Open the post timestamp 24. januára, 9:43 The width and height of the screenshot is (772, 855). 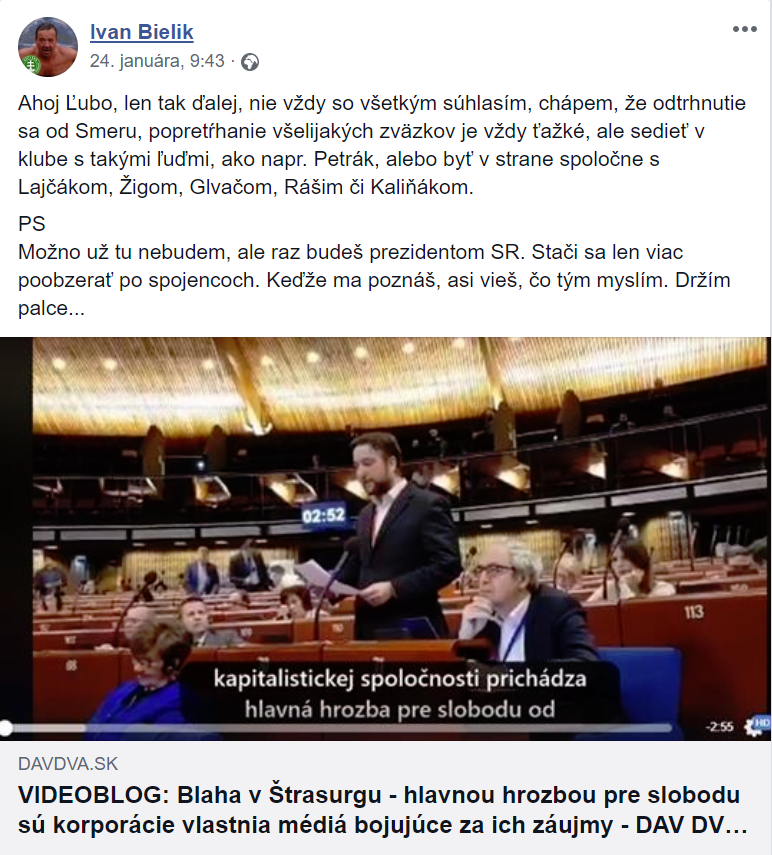[157, 61]
